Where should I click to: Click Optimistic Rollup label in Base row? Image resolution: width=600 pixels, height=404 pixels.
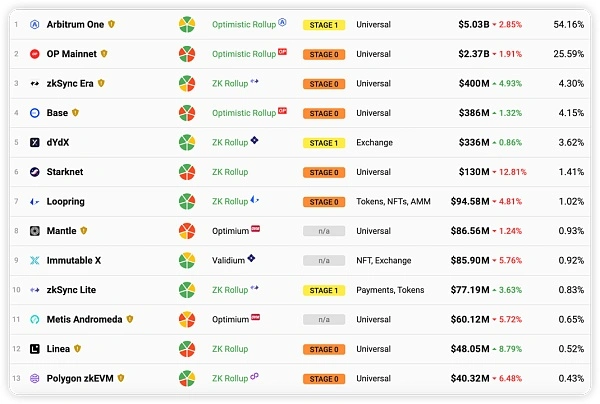pyautogui.click(x=244, y=113)
